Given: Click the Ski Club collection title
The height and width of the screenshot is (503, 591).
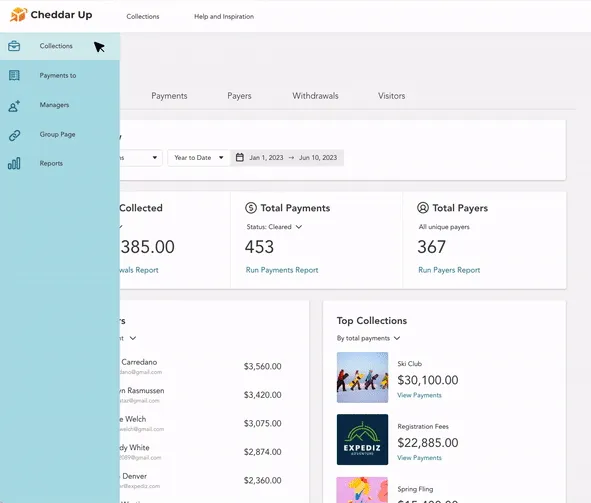Looking at the screenshot, I should 410,364.
